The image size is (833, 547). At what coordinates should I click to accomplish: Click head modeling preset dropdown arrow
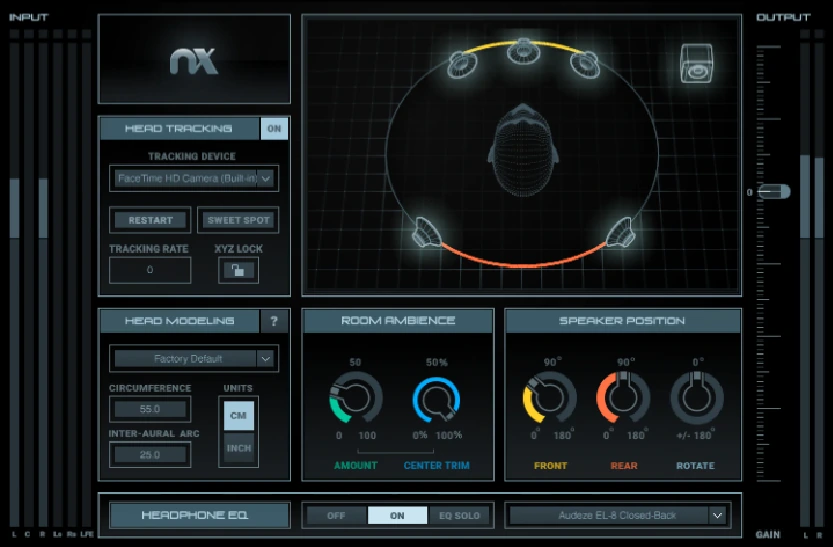click(x=266, y=359)
